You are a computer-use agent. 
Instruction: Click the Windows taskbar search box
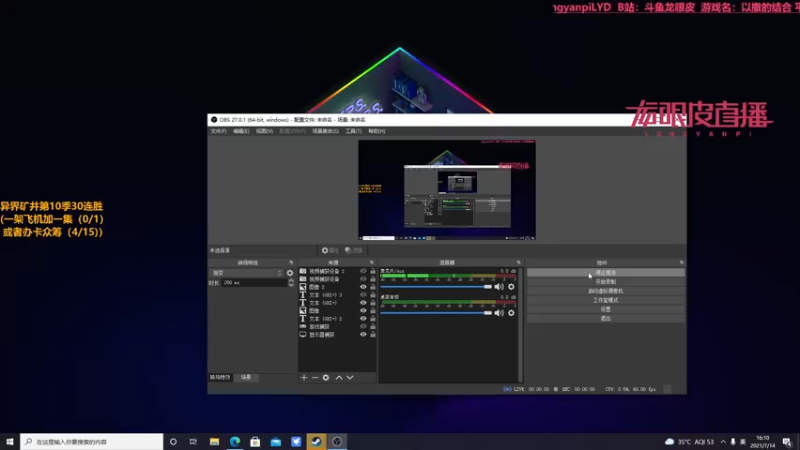point(92,441)
